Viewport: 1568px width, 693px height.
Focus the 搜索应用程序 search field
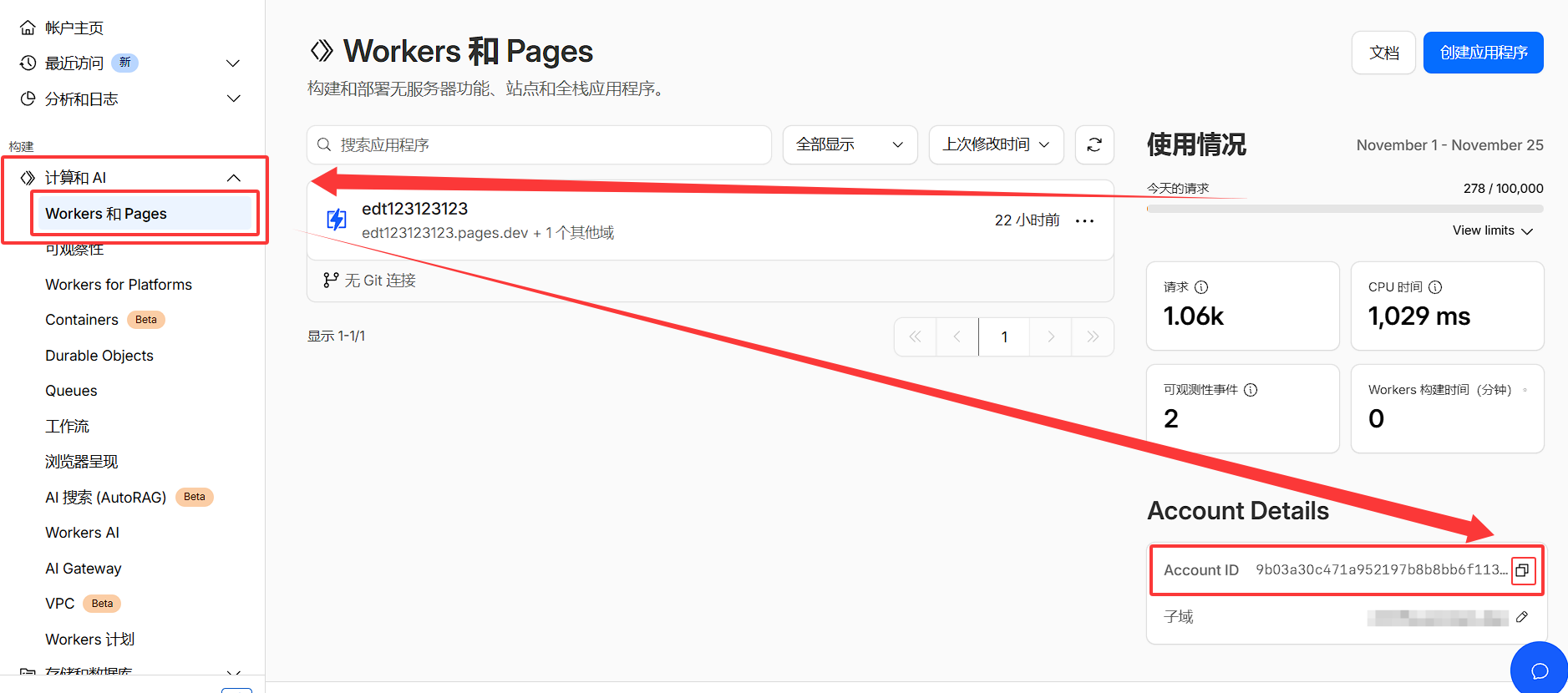539,145
